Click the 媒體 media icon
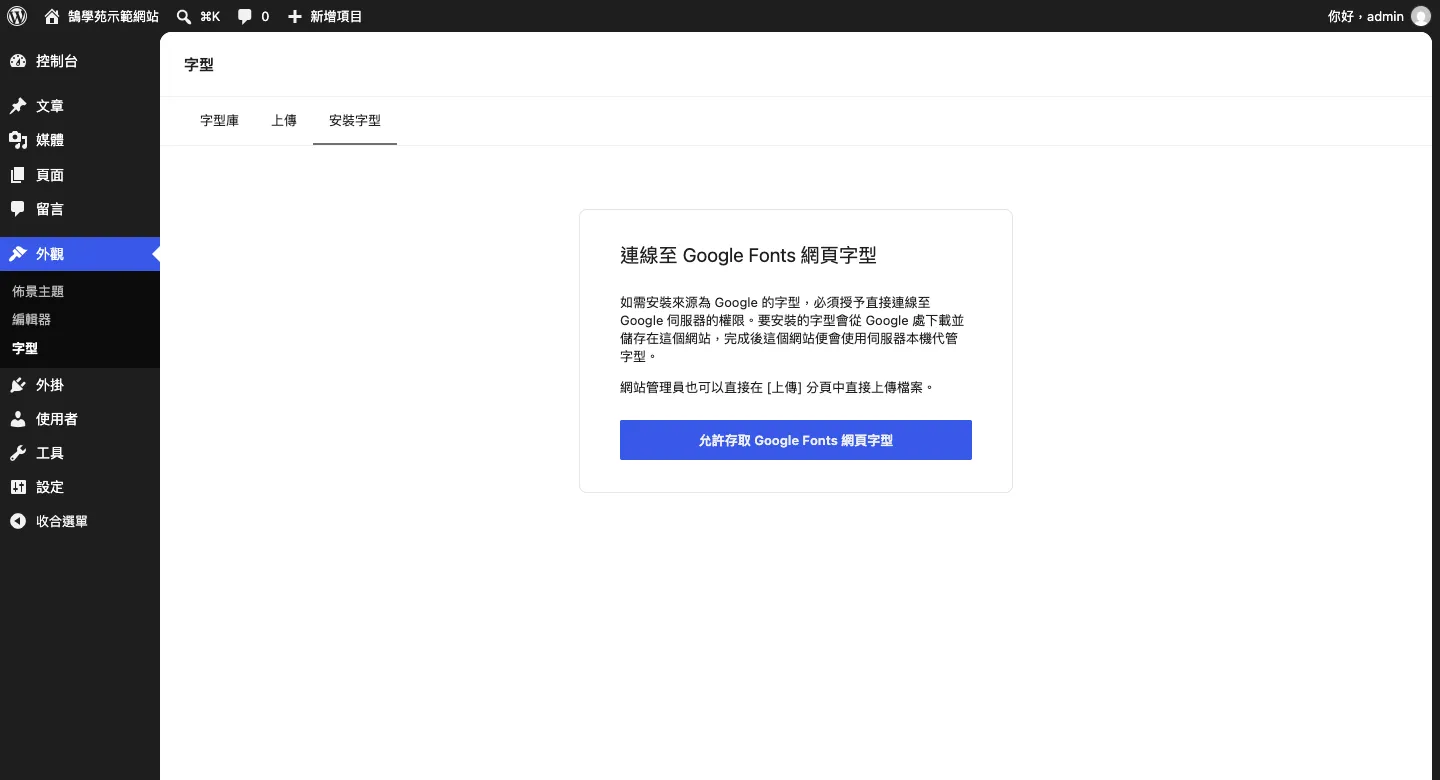 point(18,140)
